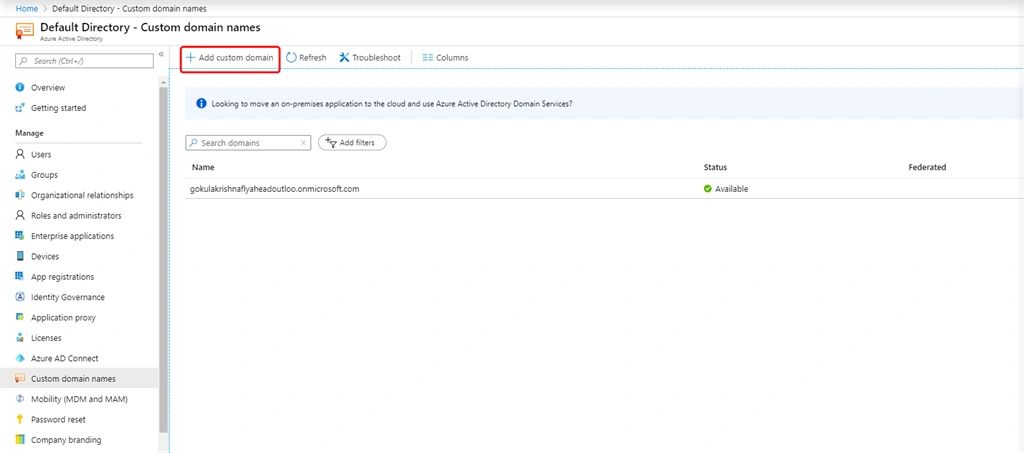Click the Azure AD Connect icon
Screen dimensions: 1024x453
(20, 358)
